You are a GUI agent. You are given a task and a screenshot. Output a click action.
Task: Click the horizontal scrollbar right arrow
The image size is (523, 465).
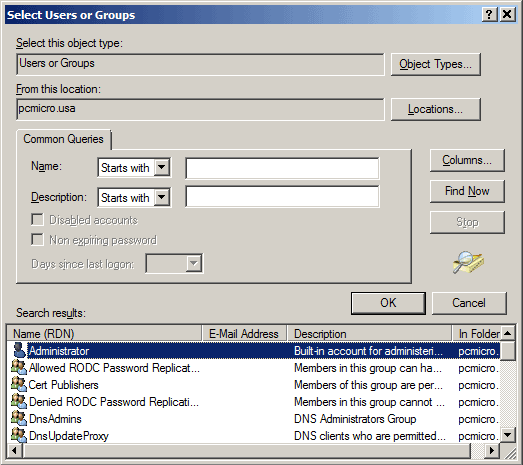pos(491,451)
